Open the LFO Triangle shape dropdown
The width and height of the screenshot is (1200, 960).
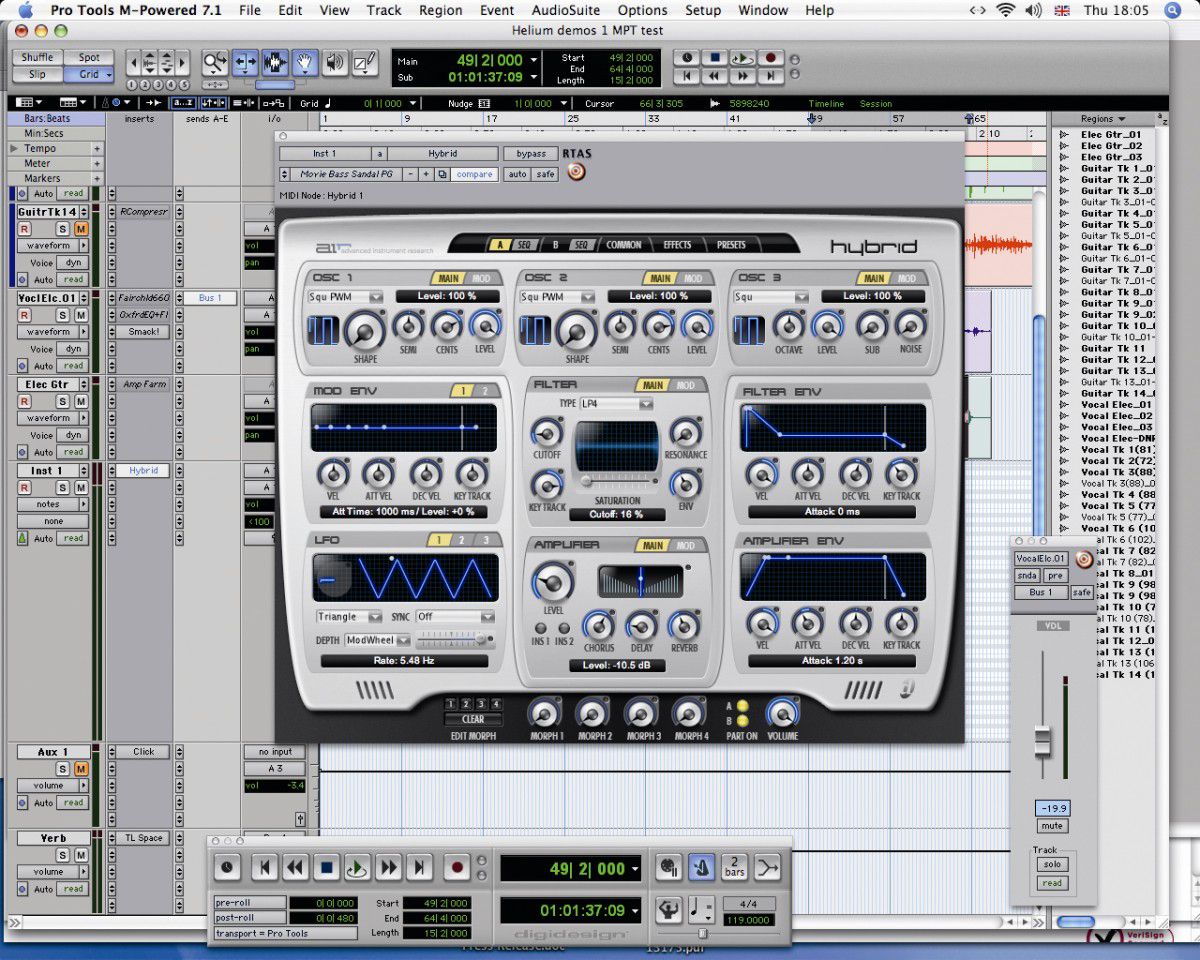(349, 617)
